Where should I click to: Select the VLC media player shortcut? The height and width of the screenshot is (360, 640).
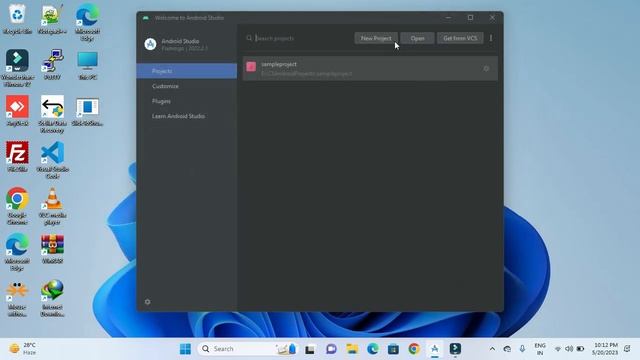click(52, 206)
